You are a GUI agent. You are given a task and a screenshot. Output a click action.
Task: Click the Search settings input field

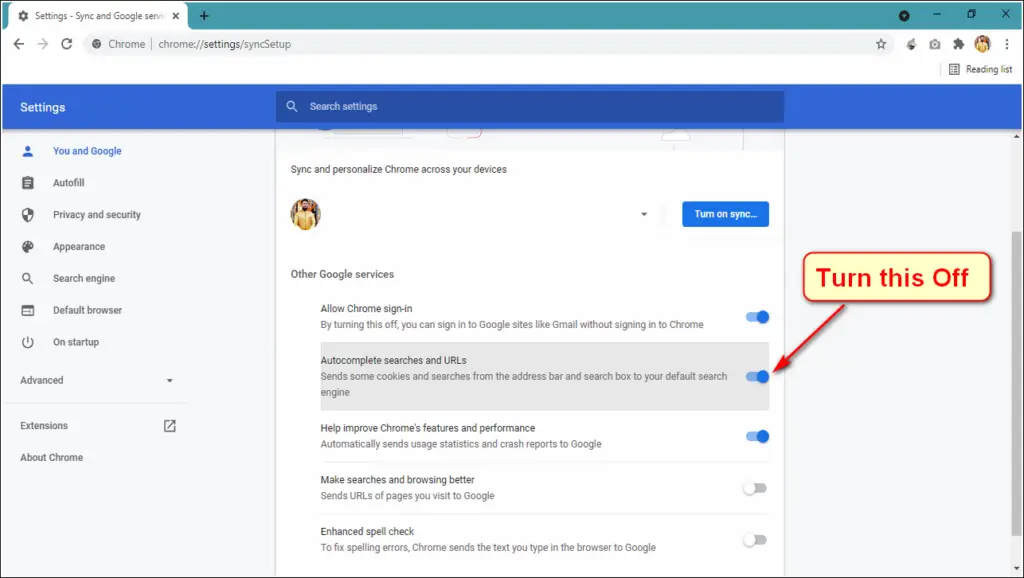pyautogui.click(x=530, y=106)
